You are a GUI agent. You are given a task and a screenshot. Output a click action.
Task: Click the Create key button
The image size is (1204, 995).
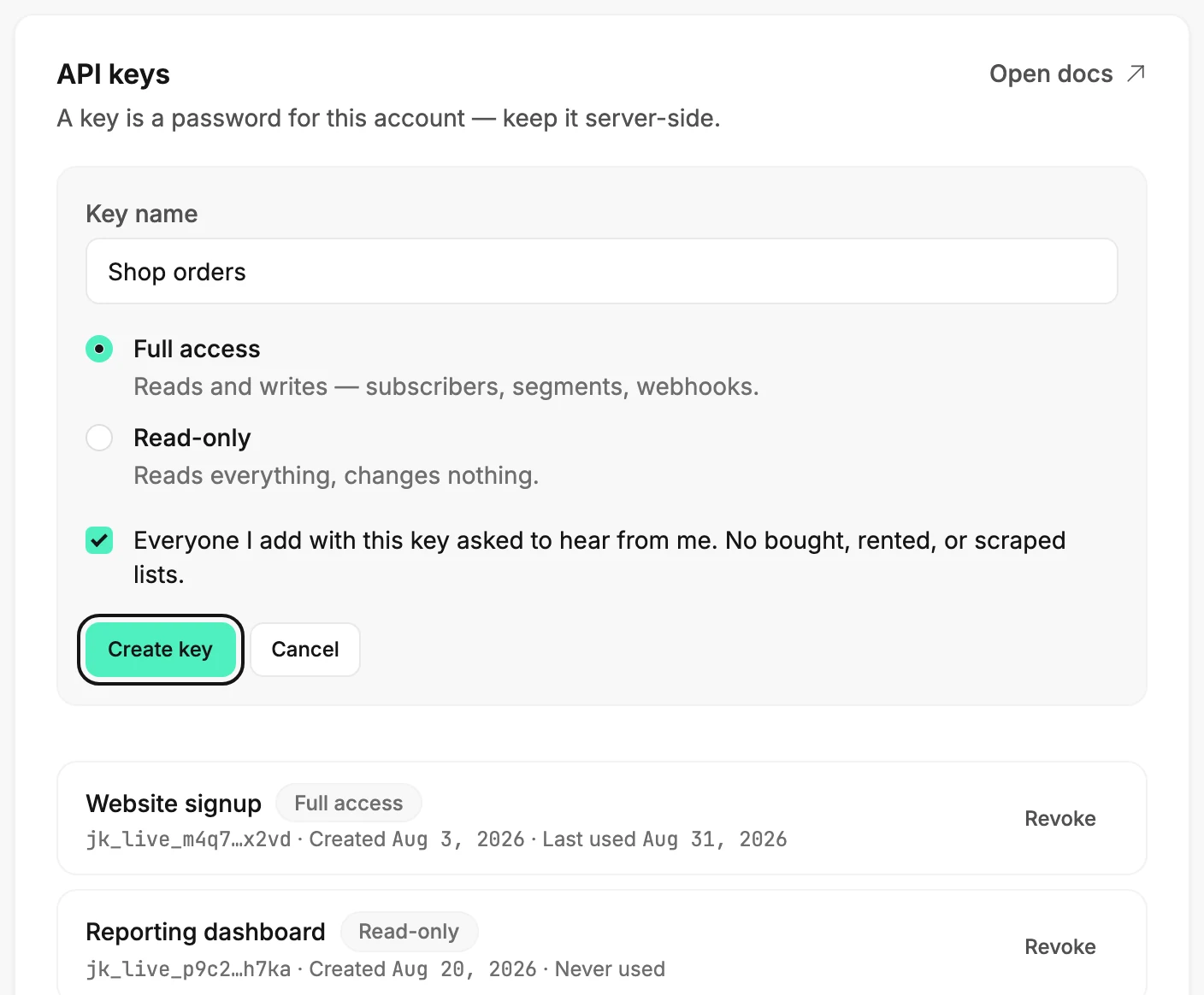point(160,650)
